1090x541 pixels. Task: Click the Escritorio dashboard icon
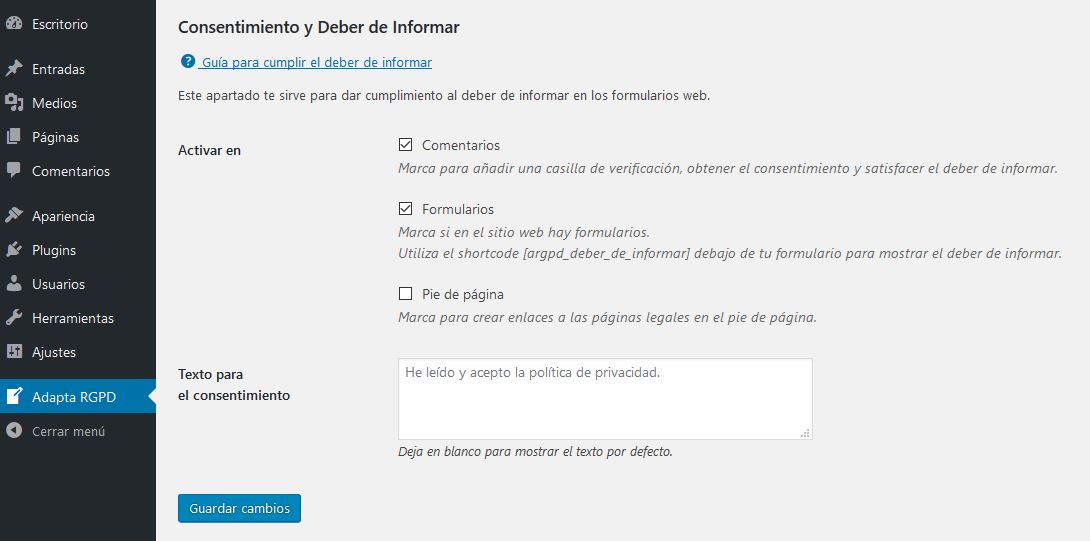pos(14,24)
